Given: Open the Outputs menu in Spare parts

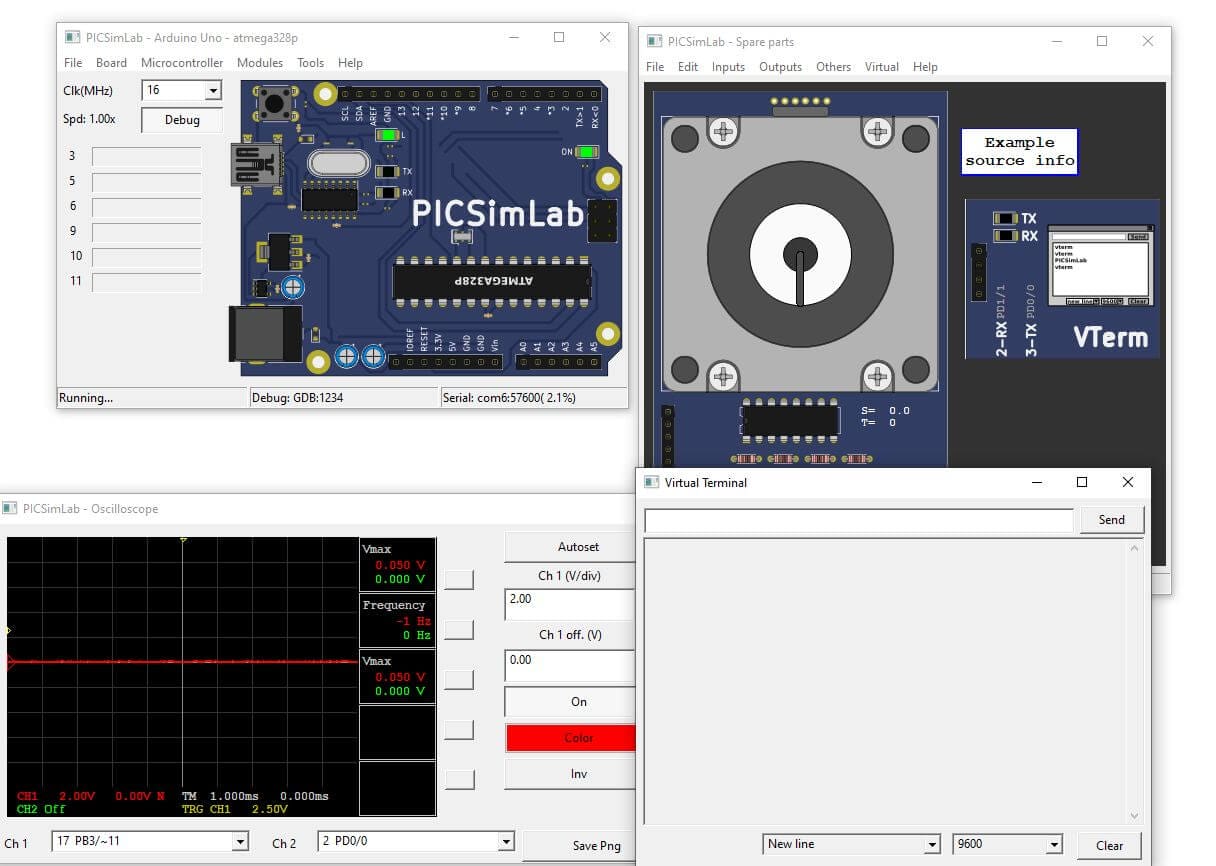Looking at the screenshot, I should [x=780, y=67].
